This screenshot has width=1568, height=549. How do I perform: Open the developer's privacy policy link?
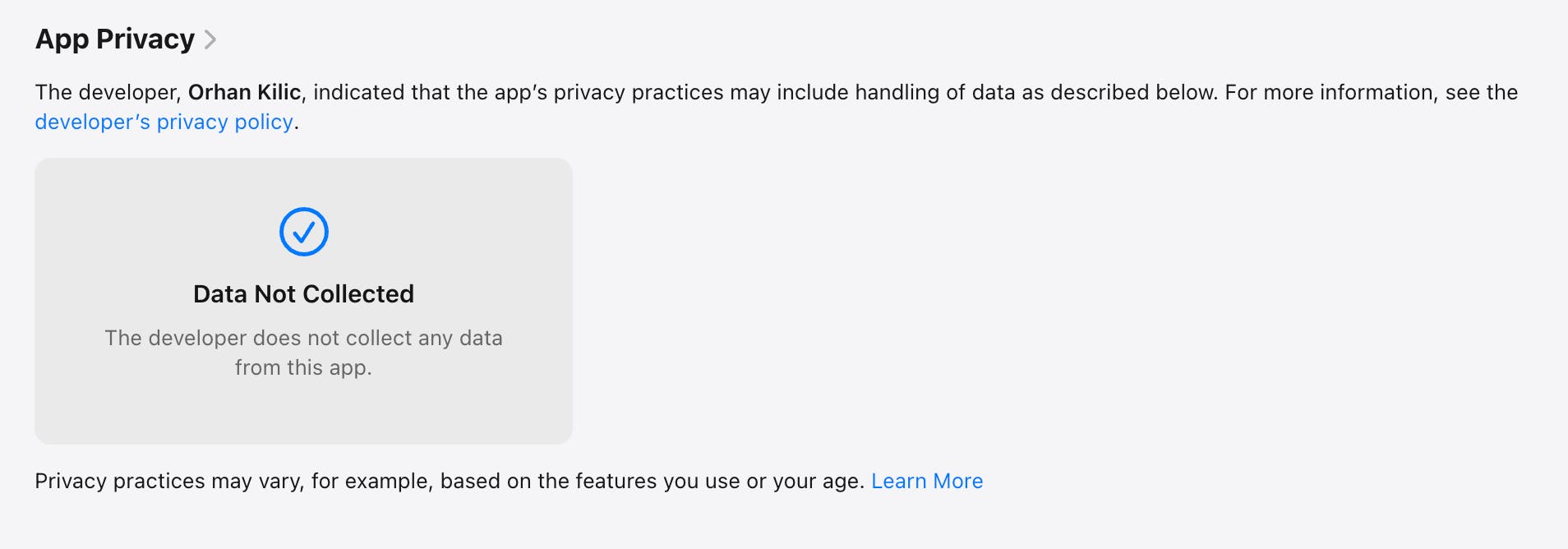(x=164, y=122)
